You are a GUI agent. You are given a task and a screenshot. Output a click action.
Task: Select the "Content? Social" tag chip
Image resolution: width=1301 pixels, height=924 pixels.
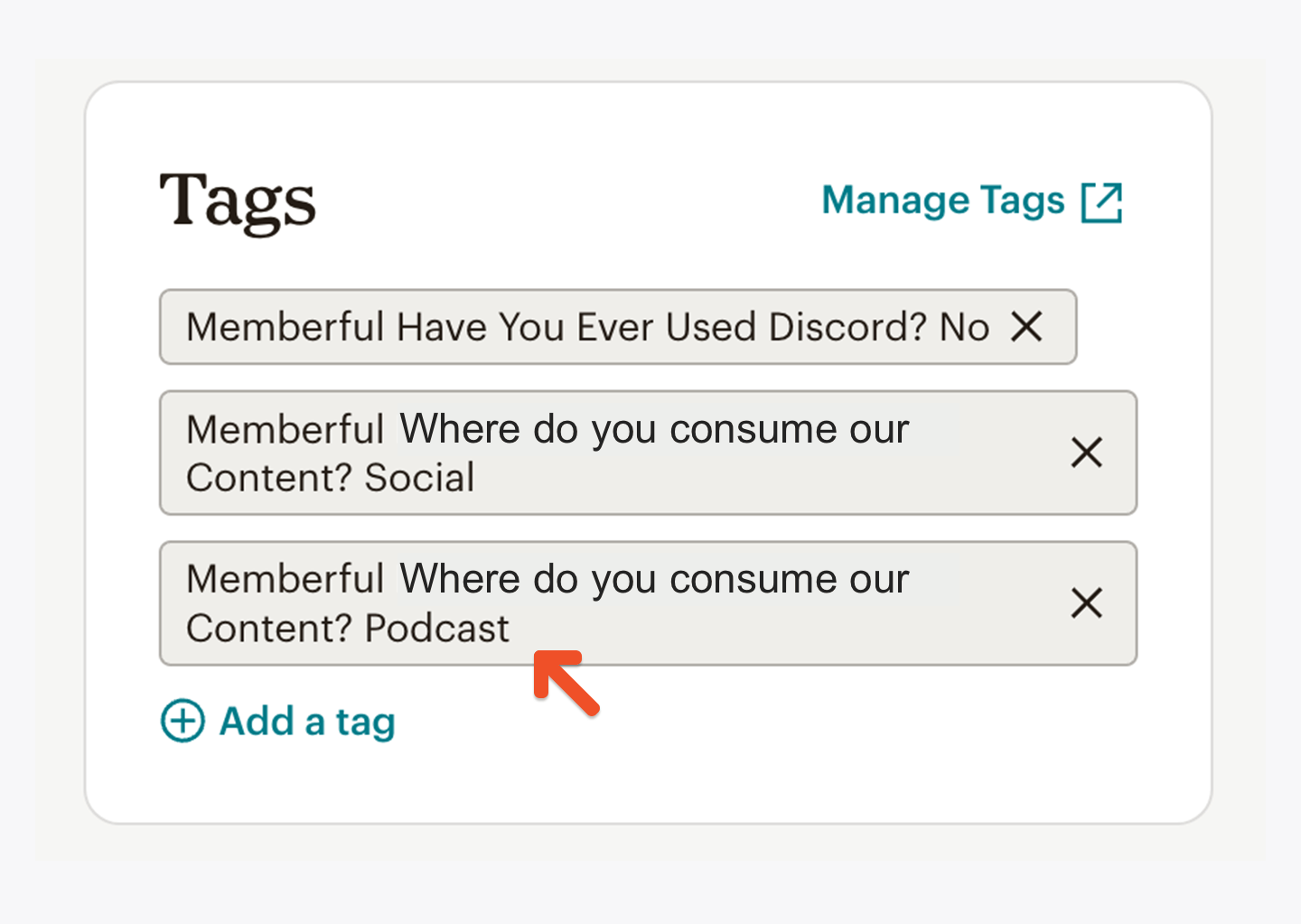pos(648,453)
